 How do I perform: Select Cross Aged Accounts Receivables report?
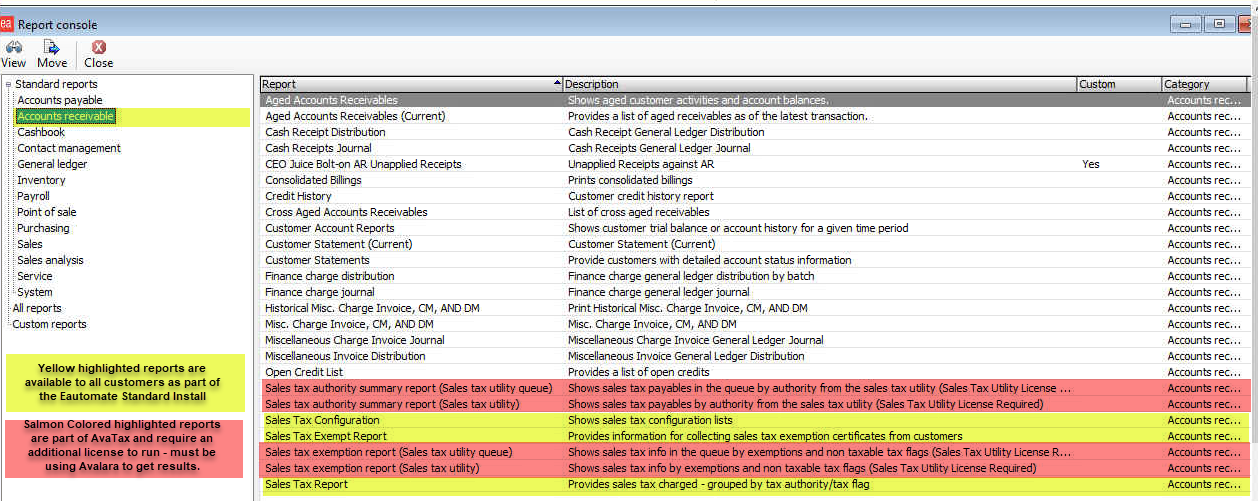click(x=755, y=212)
